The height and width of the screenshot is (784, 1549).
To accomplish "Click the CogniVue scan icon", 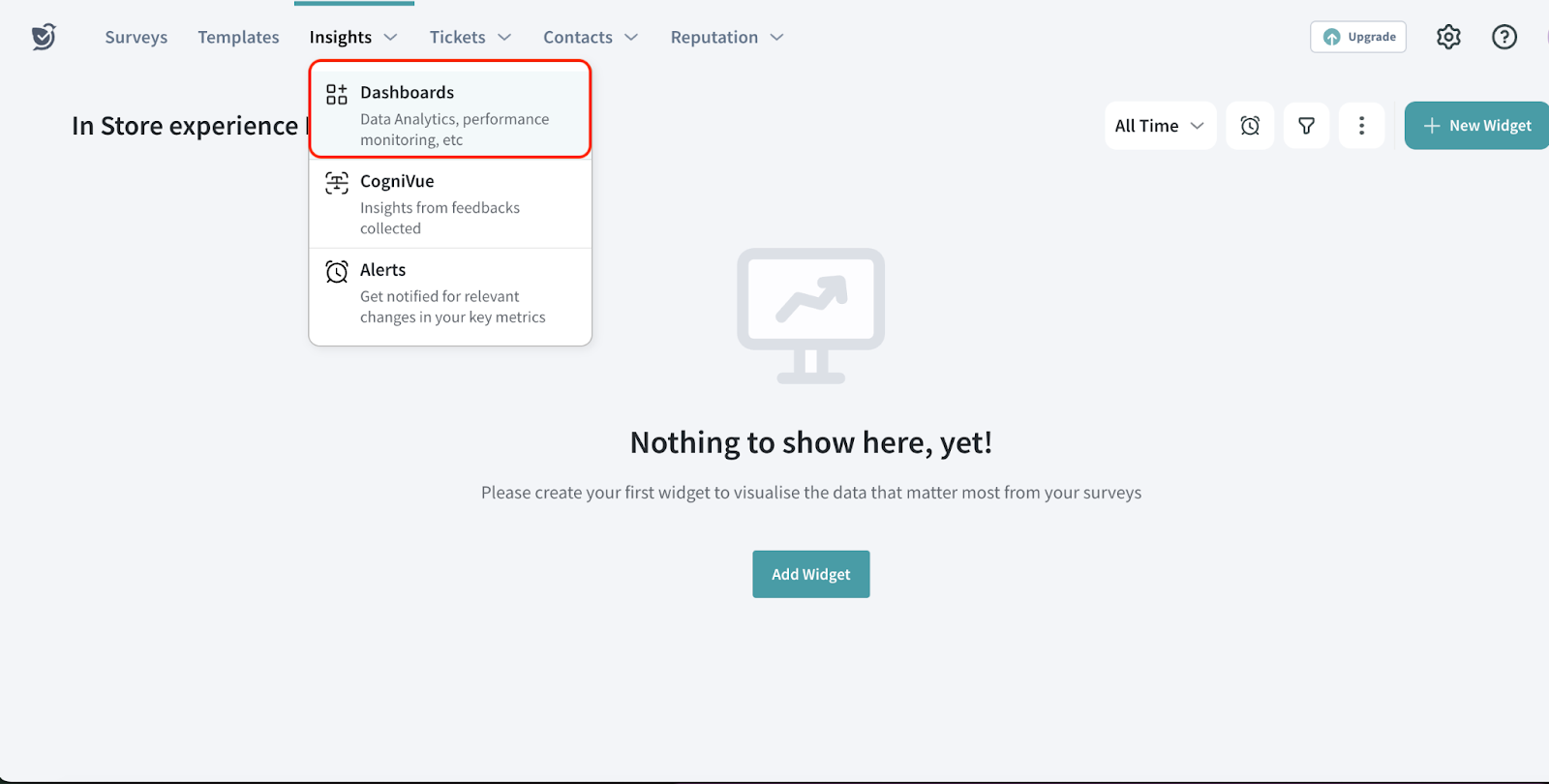I will pyautogui.click(x=336, y=183).
